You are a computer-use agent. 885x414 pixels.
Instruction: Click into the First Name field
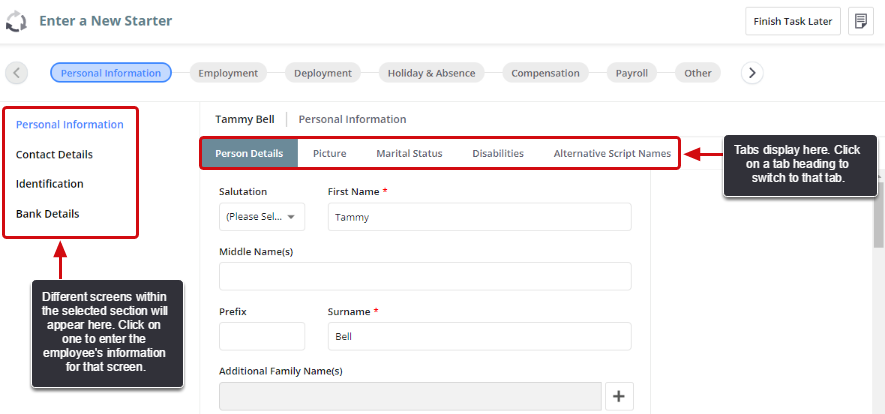[479, 217]
